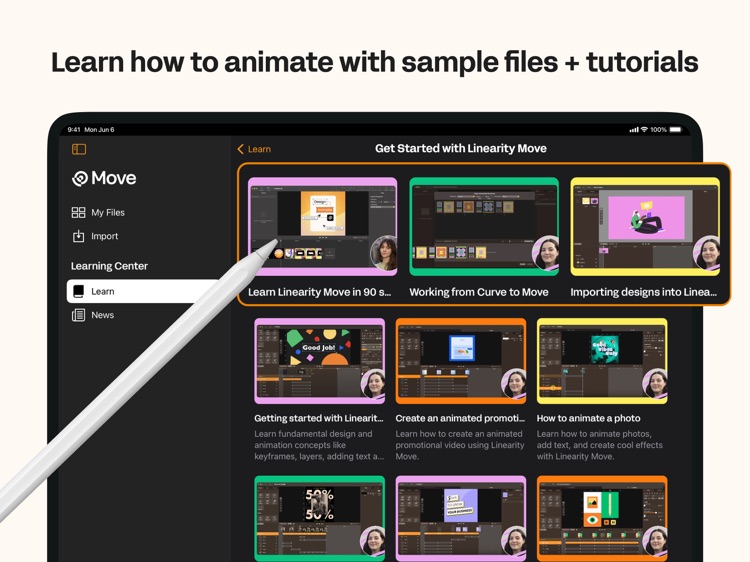The height and width of the screenshot is (562, 750).
Task: Click 'Get Started with Linearity Move' header
Action: tap(461, 149)
